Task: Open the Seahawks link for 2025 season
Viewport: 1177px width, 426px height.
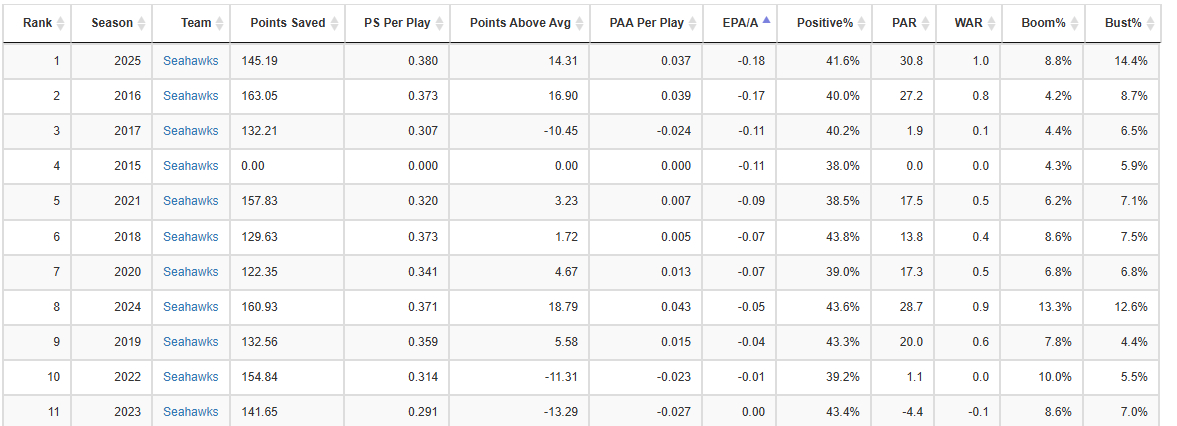Action: click(190, 61)
